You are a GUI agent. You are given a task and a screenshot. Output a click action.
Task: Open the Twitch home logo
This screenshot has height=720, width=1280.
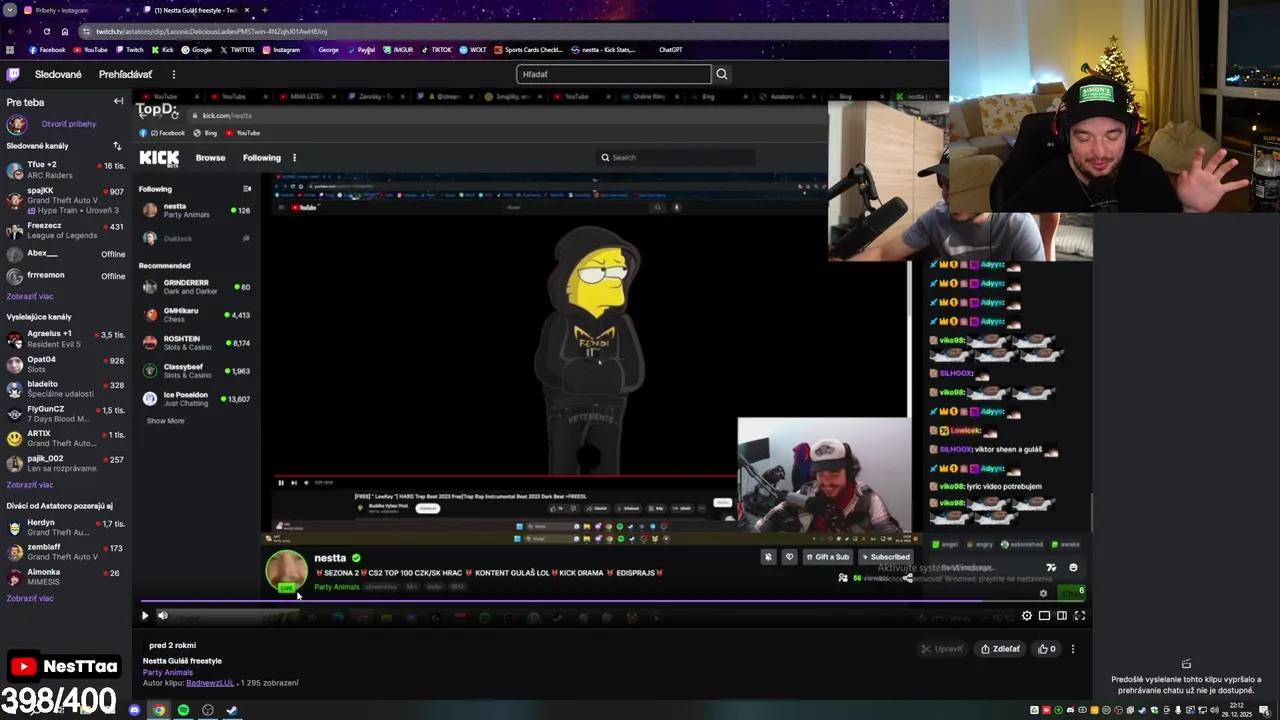[13, 74]
